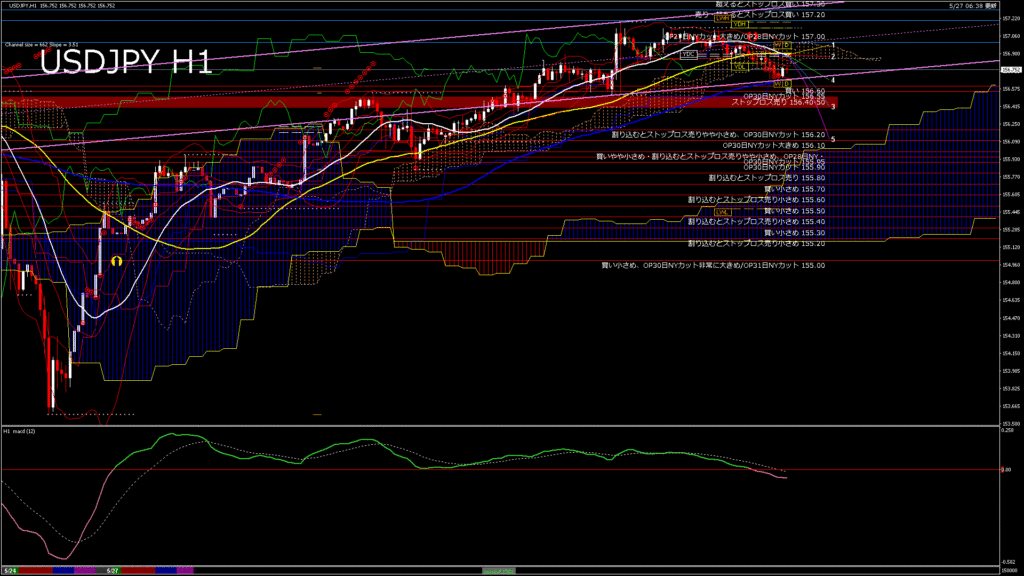Click the yellow horseshoe marker on chart

[x=117, y=260]
